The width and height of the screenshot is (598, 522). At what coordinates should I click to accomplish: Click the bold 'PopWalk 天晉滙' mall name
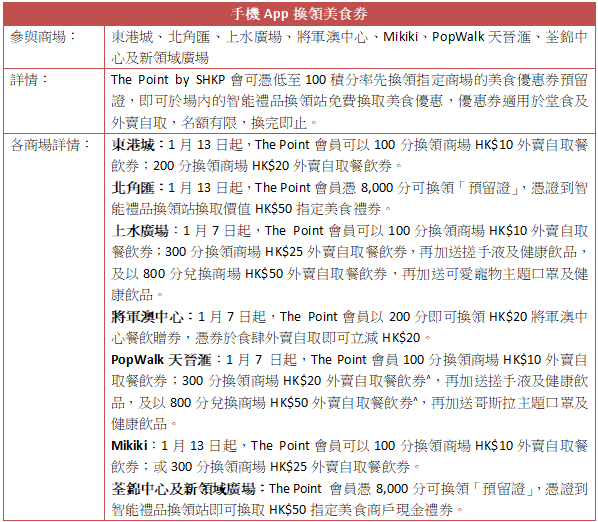point(161,360)
